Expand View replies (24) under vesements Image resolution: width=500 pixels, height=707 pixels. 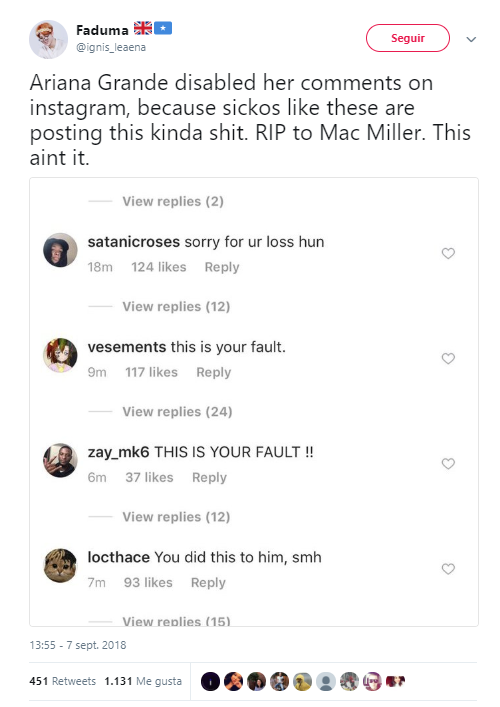tap(177, 412)
